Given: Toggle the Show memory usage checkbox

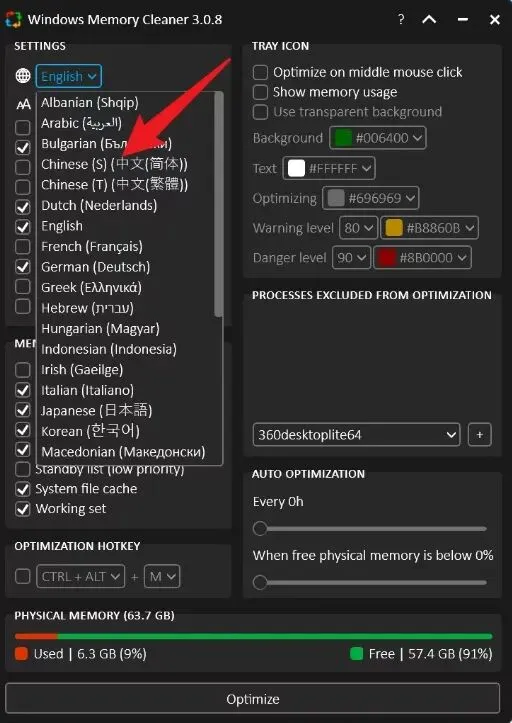Looking at the screenshot, I should [260, 92].
